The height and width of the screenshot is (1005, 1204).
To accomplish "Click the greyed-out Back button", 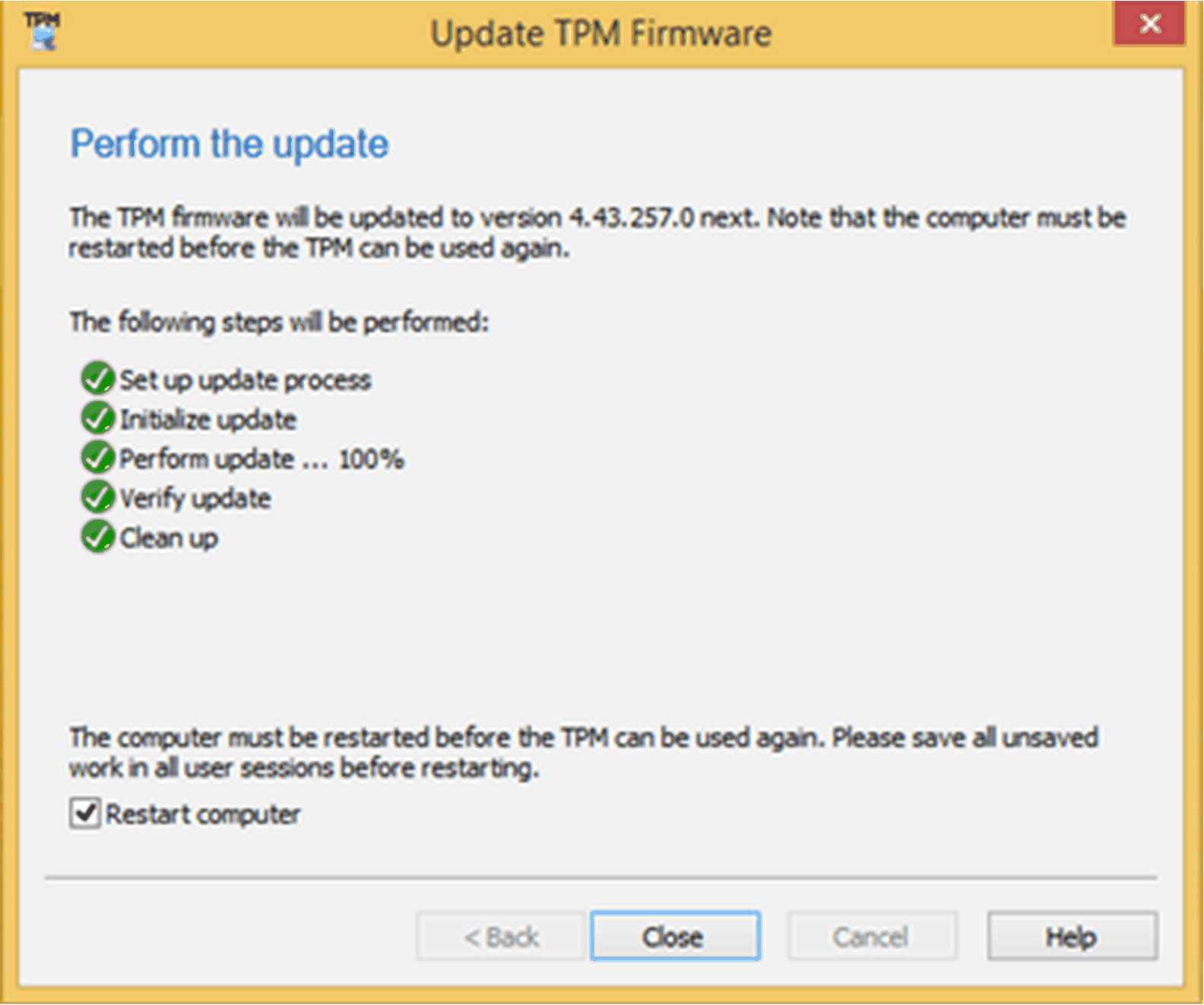I will coord(501,937).
